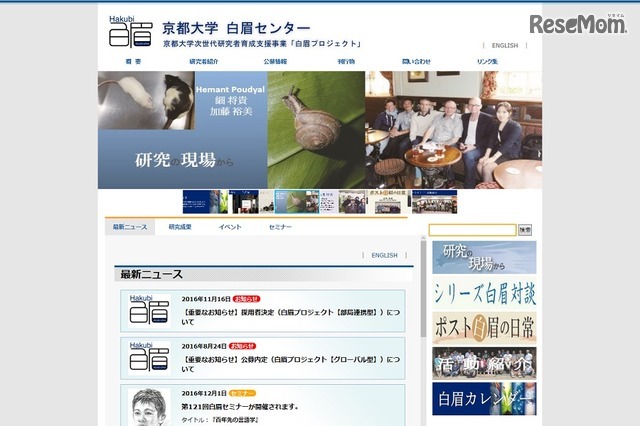Click the ENGLISH link above 最新ニュース heading

(x=384, y=255)
